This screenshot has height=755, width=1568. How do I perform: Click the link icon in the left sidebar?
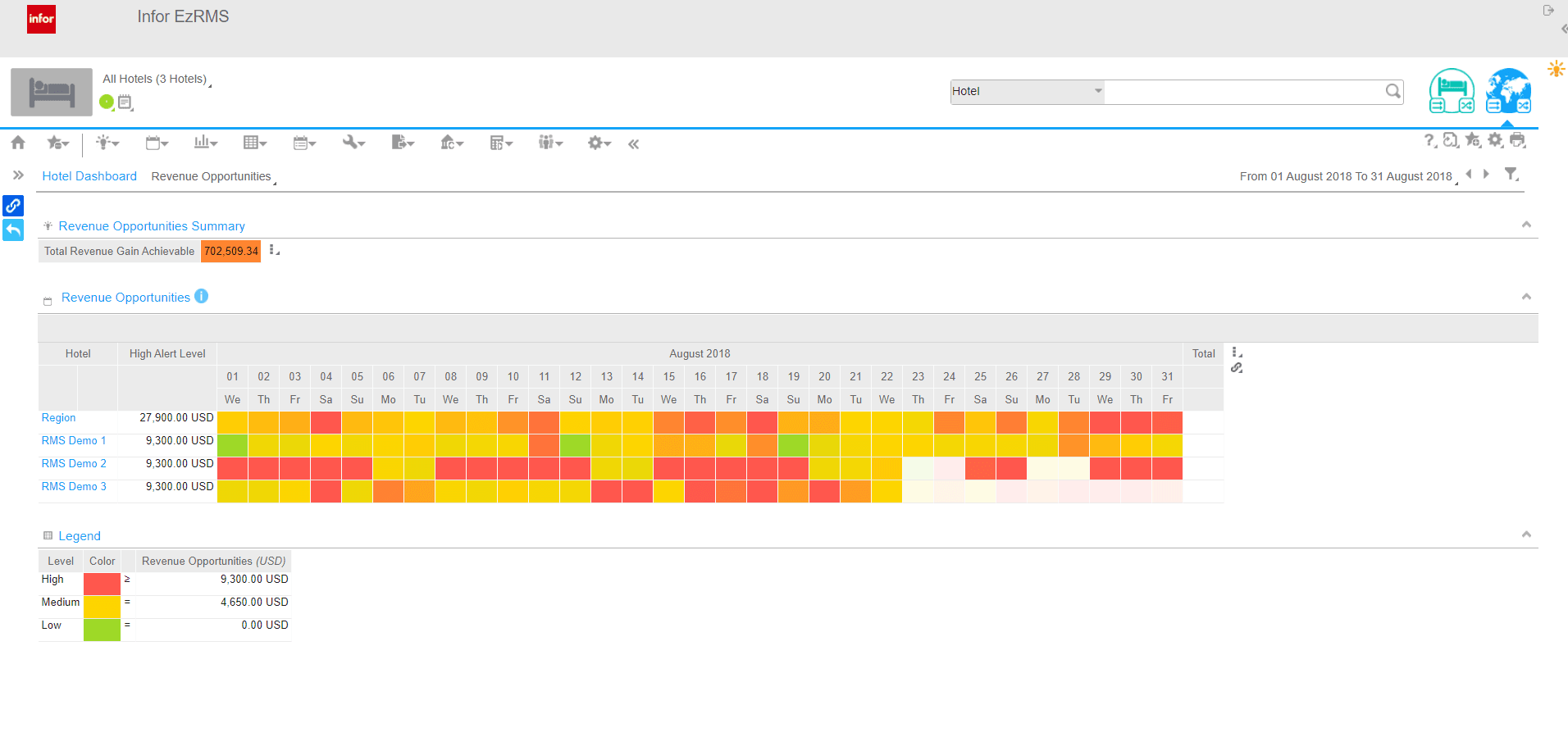[12, 206]
